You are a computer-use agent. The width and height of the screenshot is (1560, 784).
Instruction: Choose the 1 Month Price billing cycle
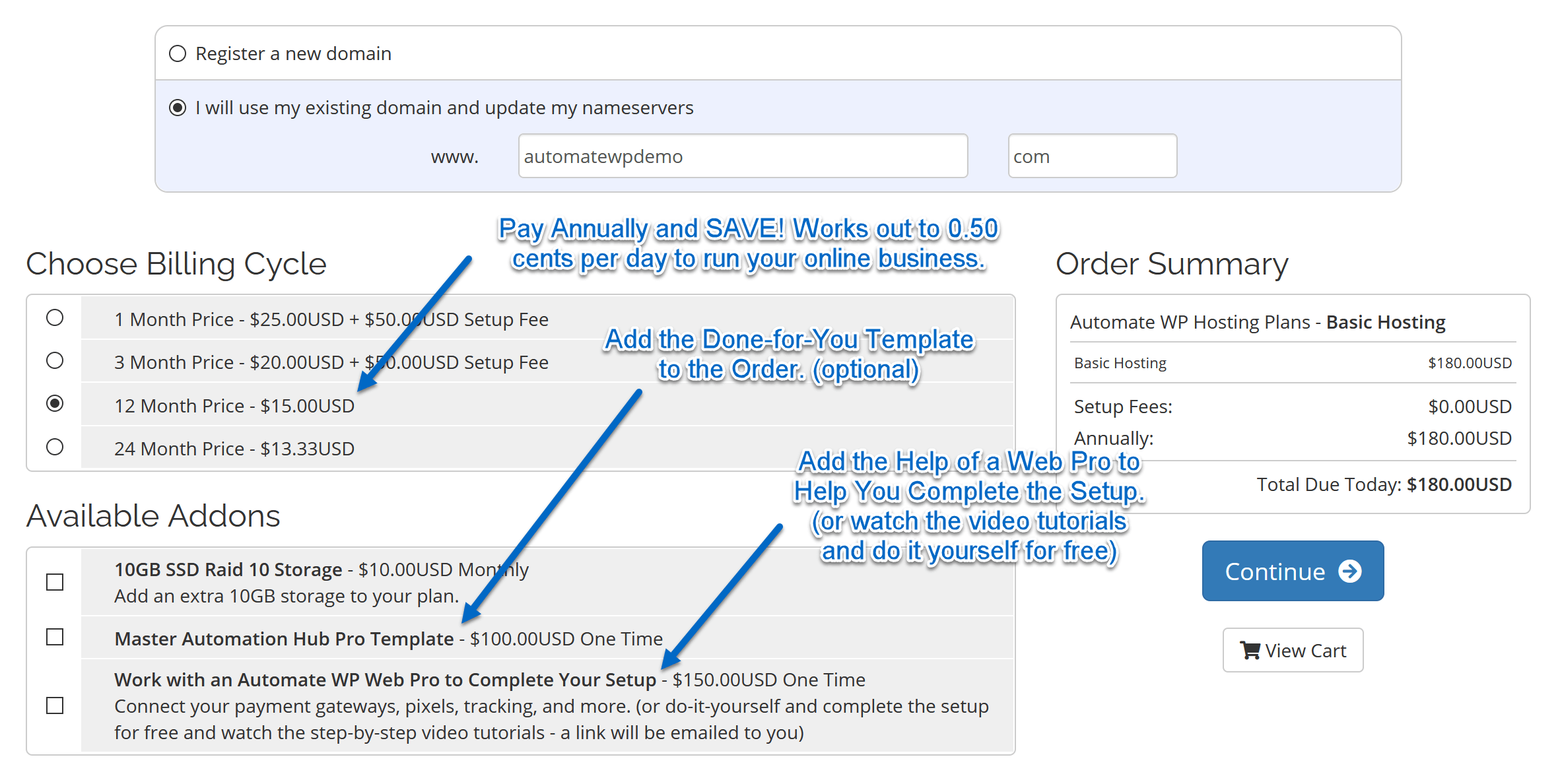pos(55,318)
